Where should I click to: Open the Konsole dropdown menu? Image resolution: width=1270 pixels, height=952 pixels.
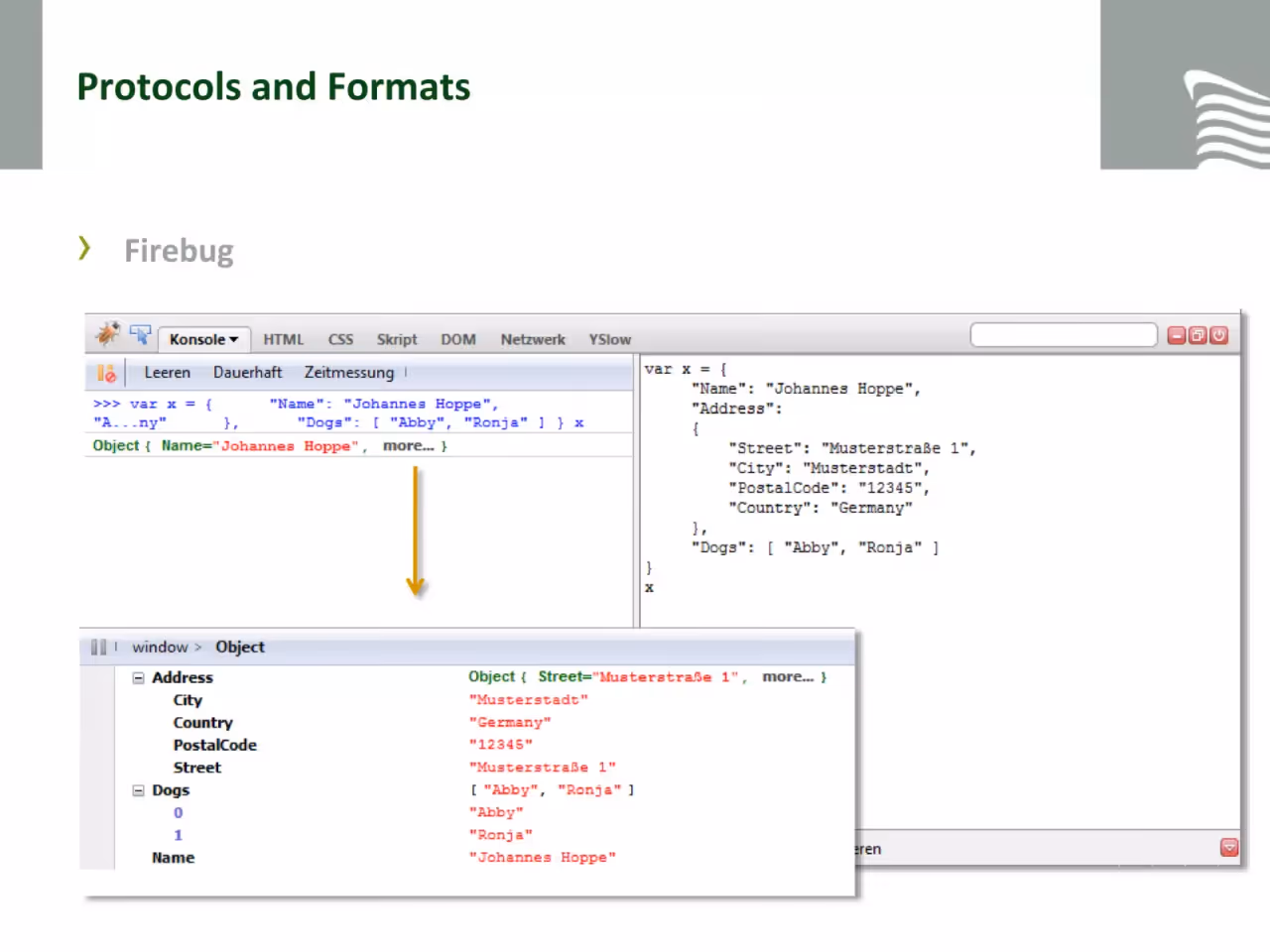(203, 339)
